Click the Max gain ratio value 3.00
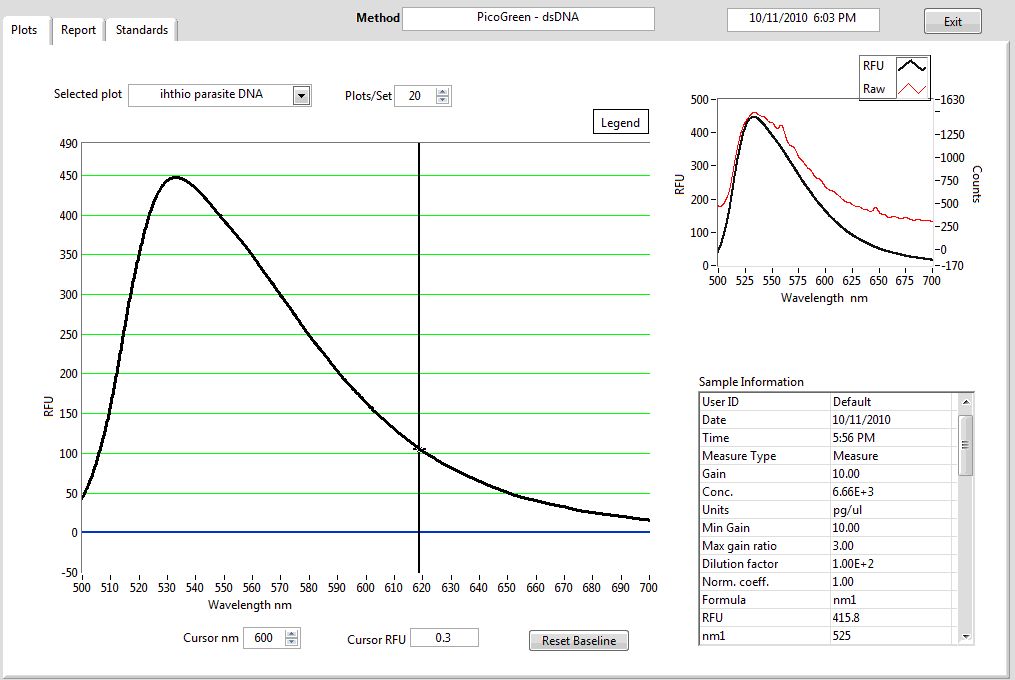This screenshot has width=1015, height=680. point(843,546)
